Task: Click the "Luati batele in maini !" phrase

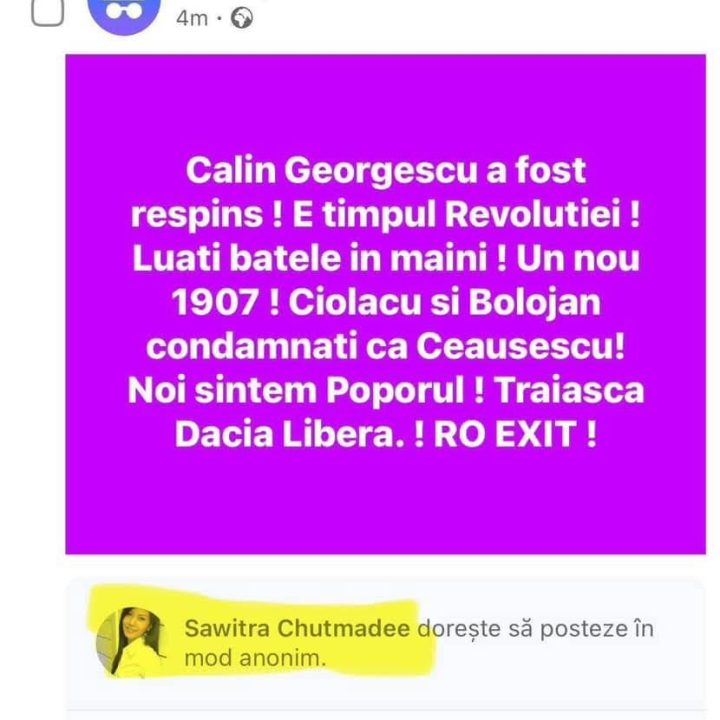Action: 320,259
